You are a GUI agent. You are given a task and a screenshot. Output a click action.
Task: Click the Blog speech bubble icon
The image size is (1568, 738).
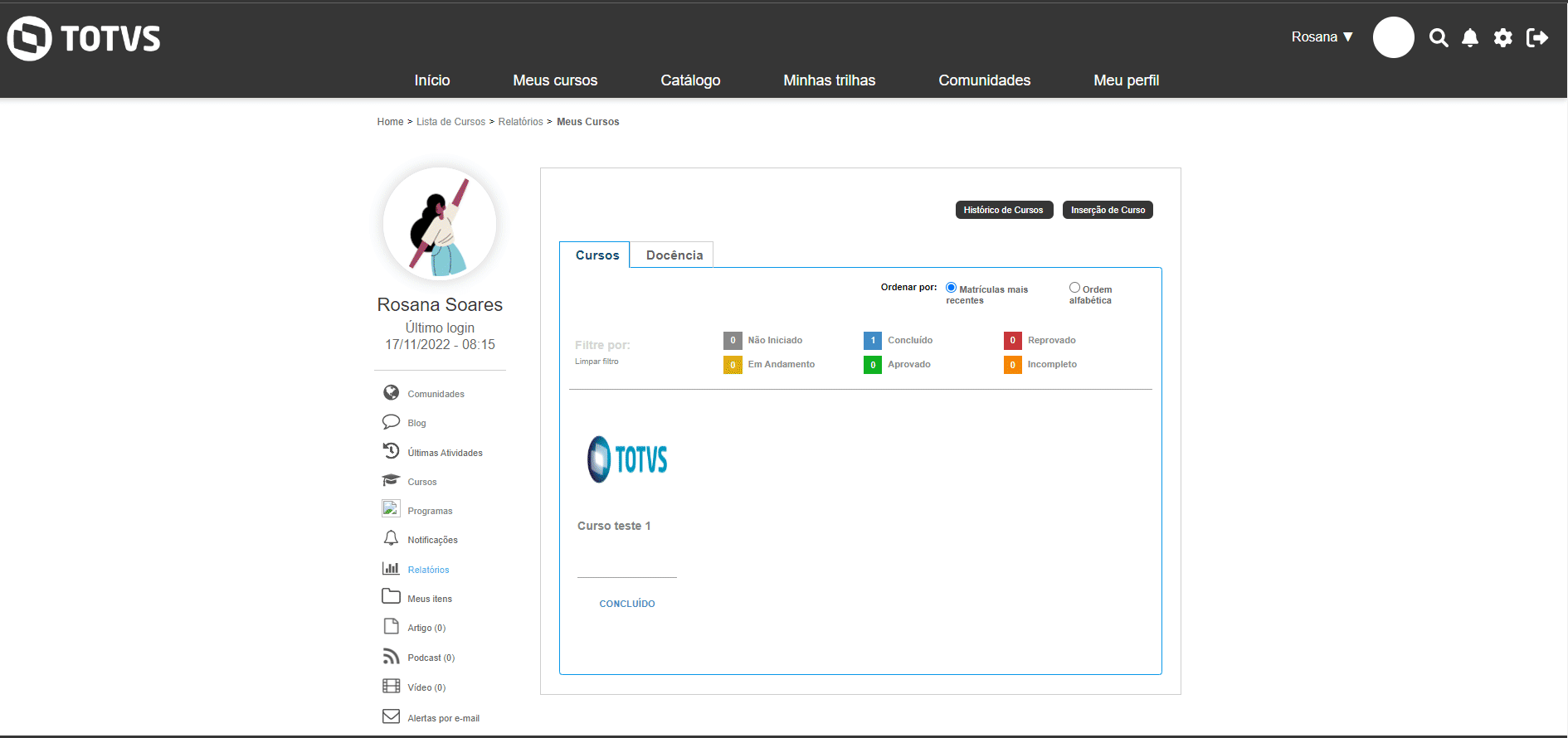(x=391, y=422)
